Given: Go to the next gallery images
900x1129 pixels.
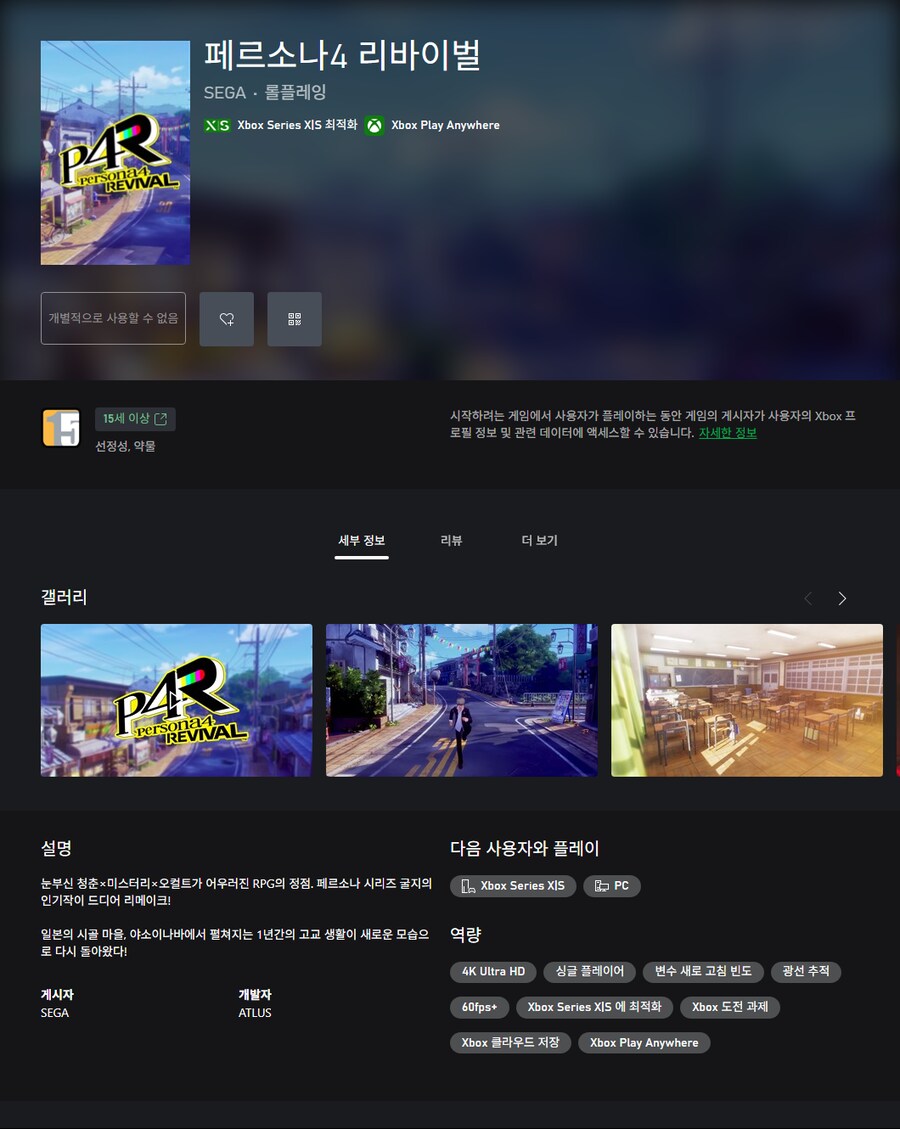Looking at the screenshot, I should [842, 598].
